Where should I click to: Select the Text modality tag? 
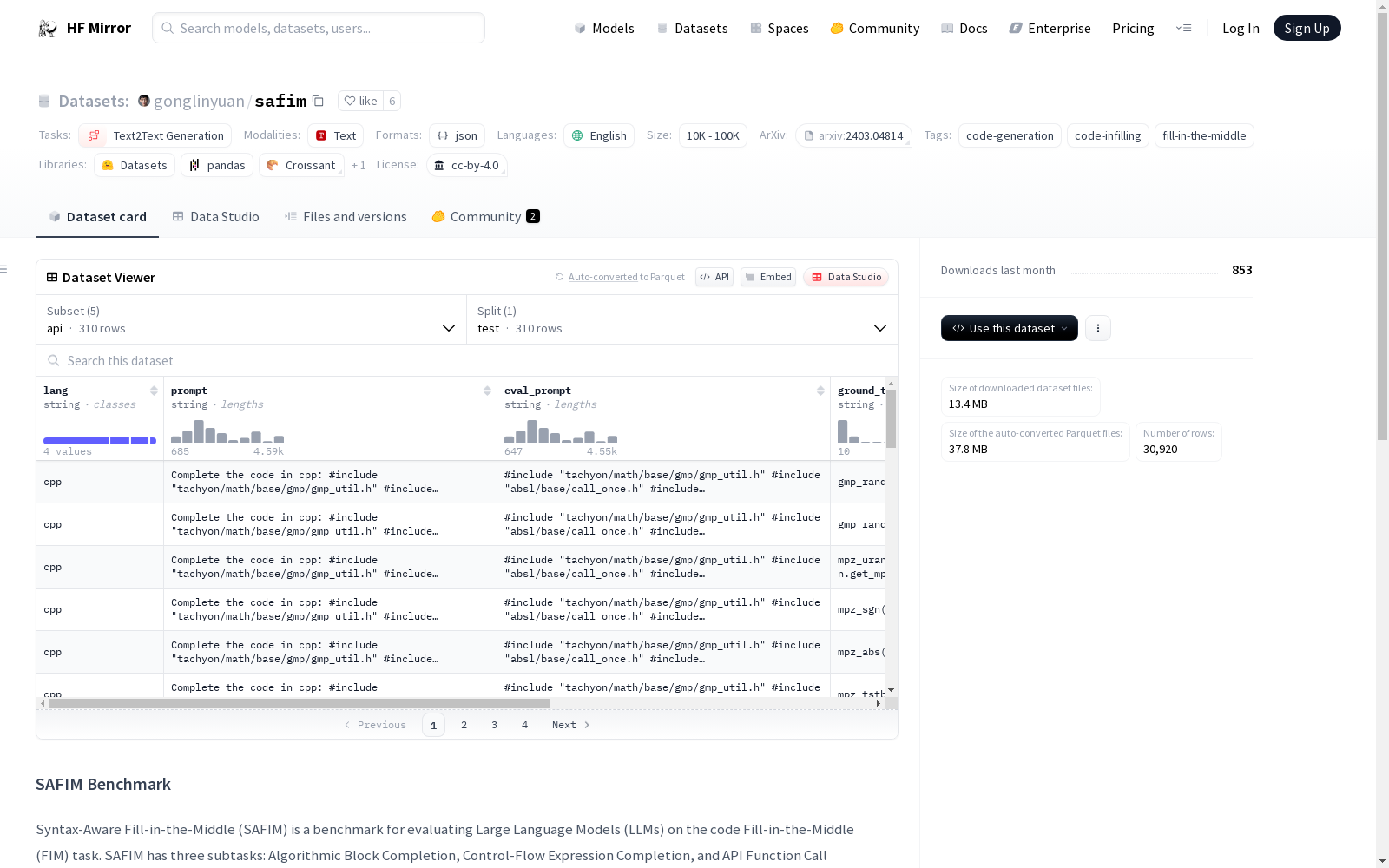pos(336,135)
